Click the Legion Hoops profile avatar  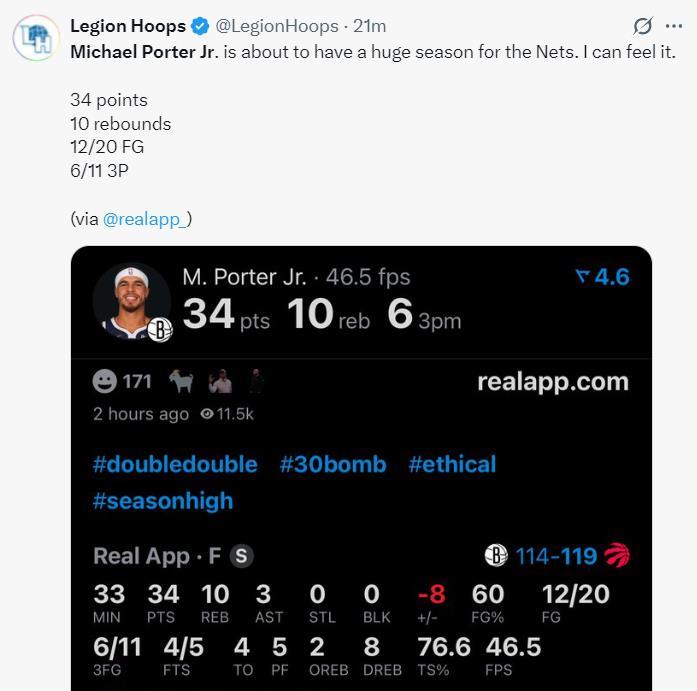click(x=36, y=38)
